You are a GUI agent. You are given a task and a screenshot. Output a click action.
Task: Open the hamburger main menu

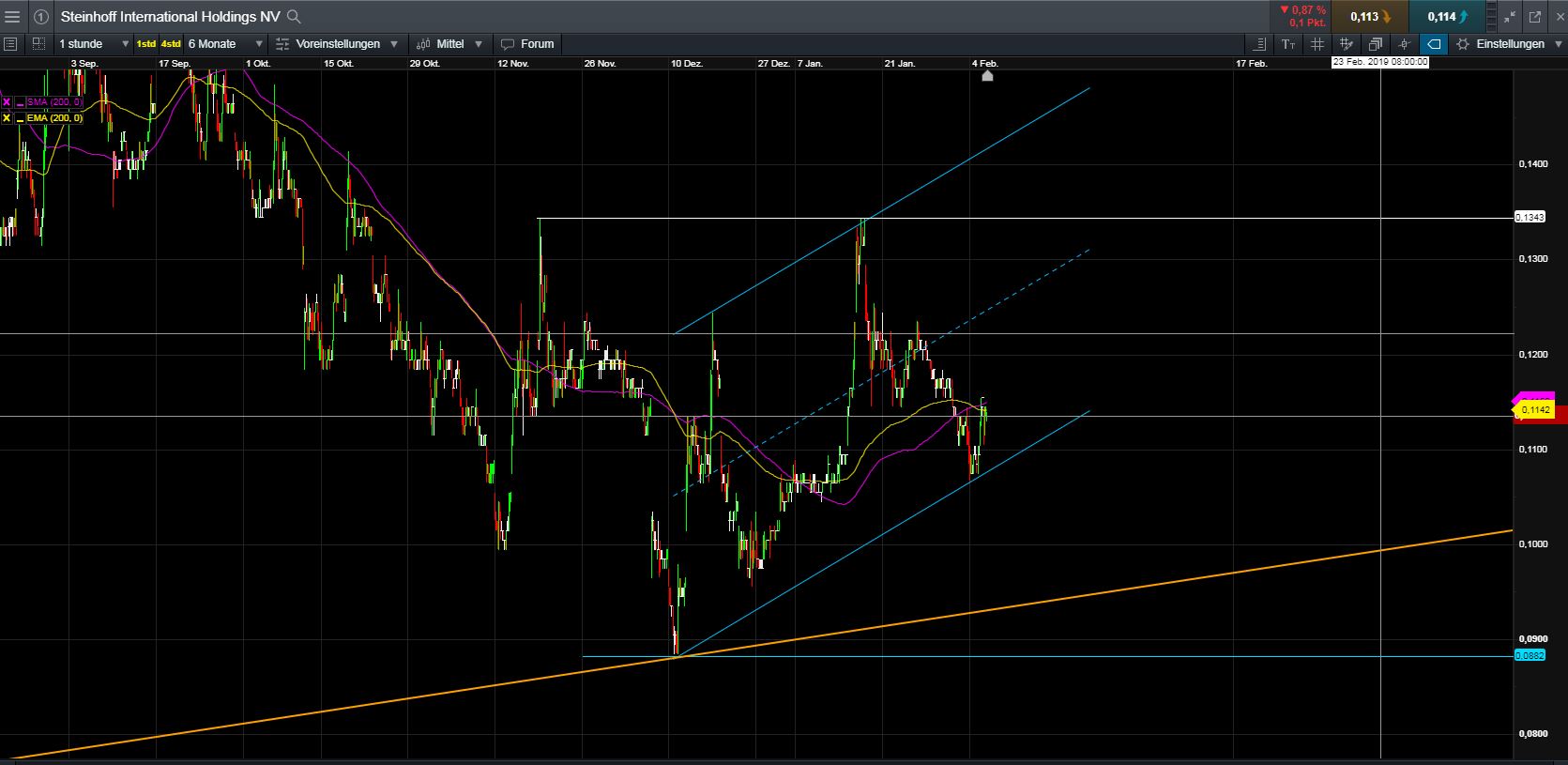click(x=12, y=16)
